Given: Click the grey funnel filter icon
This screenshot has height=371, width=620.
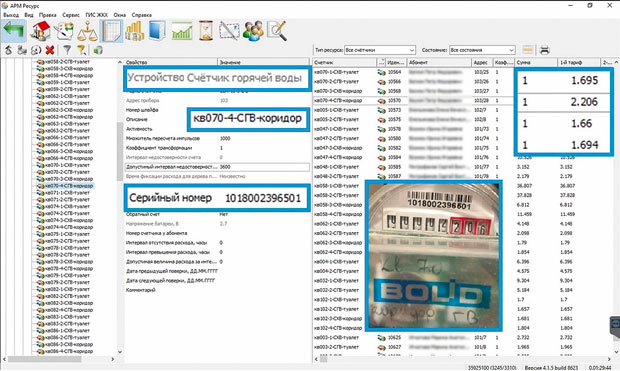Looking at the screenshot, I should tap(67, 50).
